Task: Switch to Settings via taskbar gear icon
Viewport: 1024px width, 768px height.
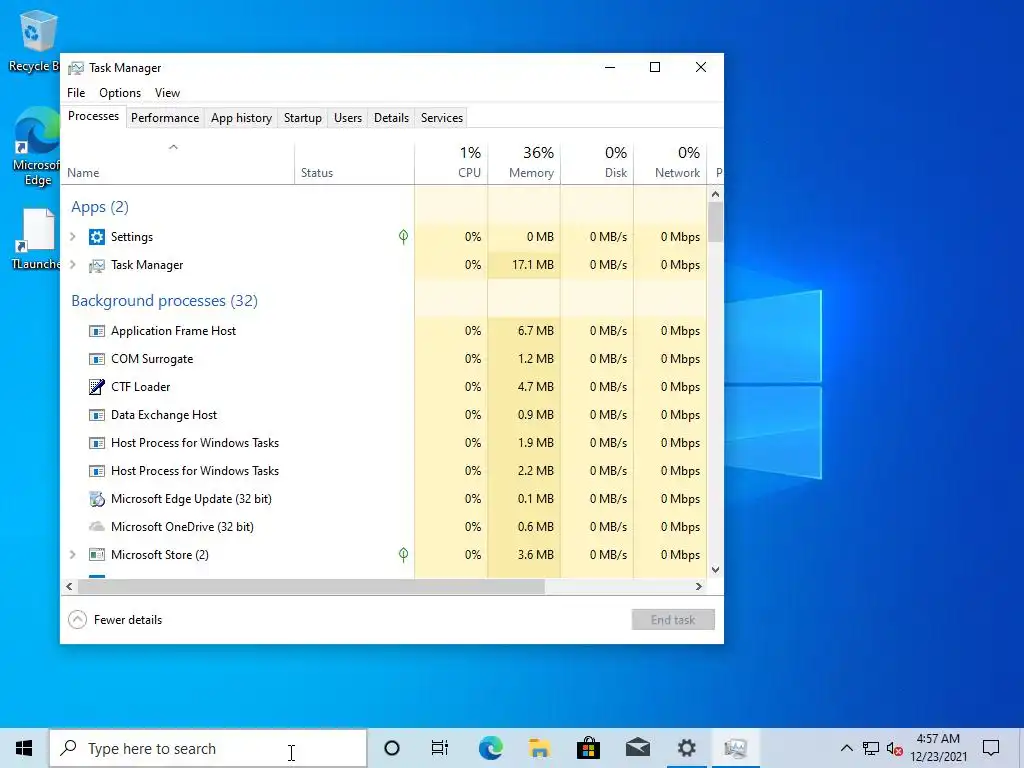Action: [686, 748]
